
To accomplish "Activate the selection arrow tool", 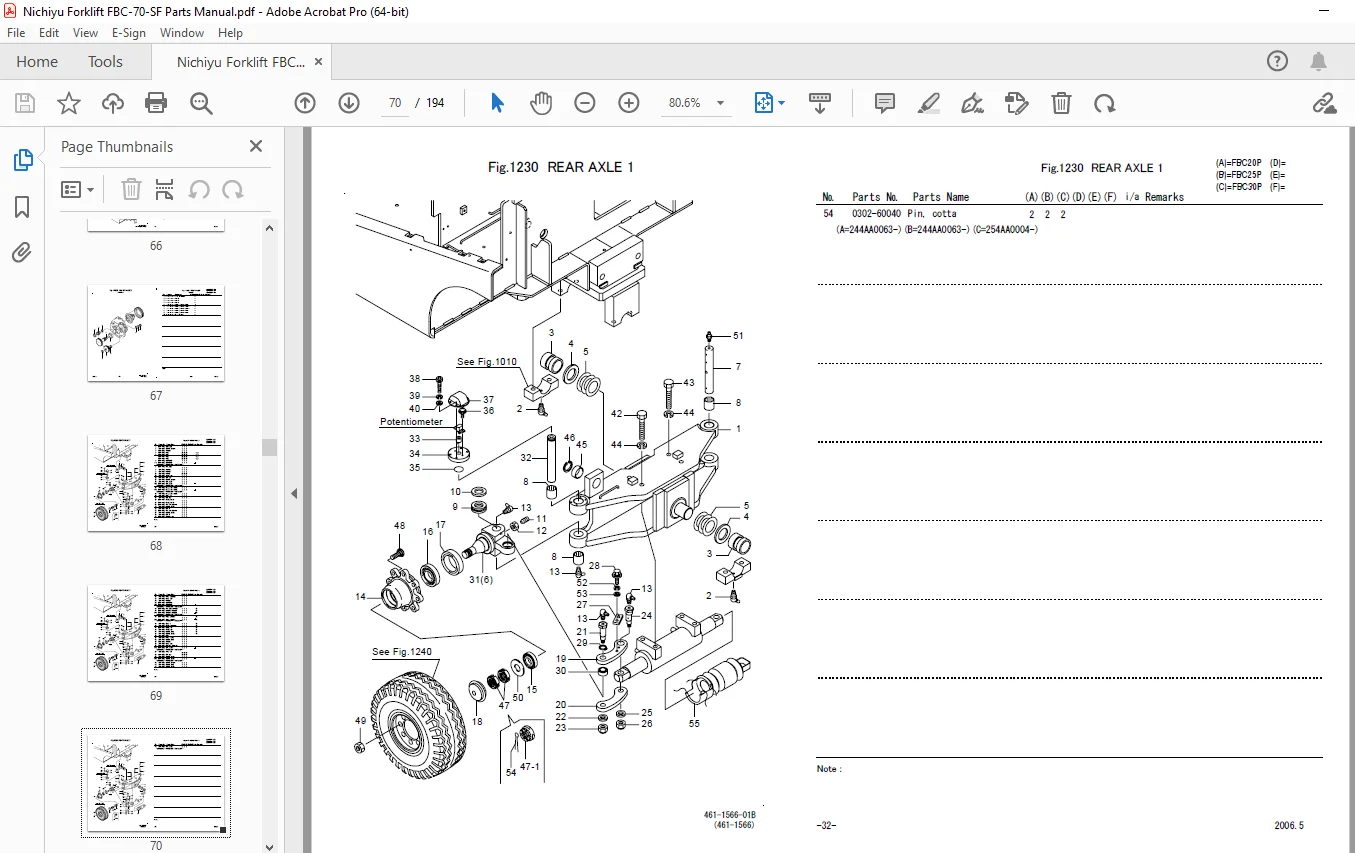I will (498, 103).
